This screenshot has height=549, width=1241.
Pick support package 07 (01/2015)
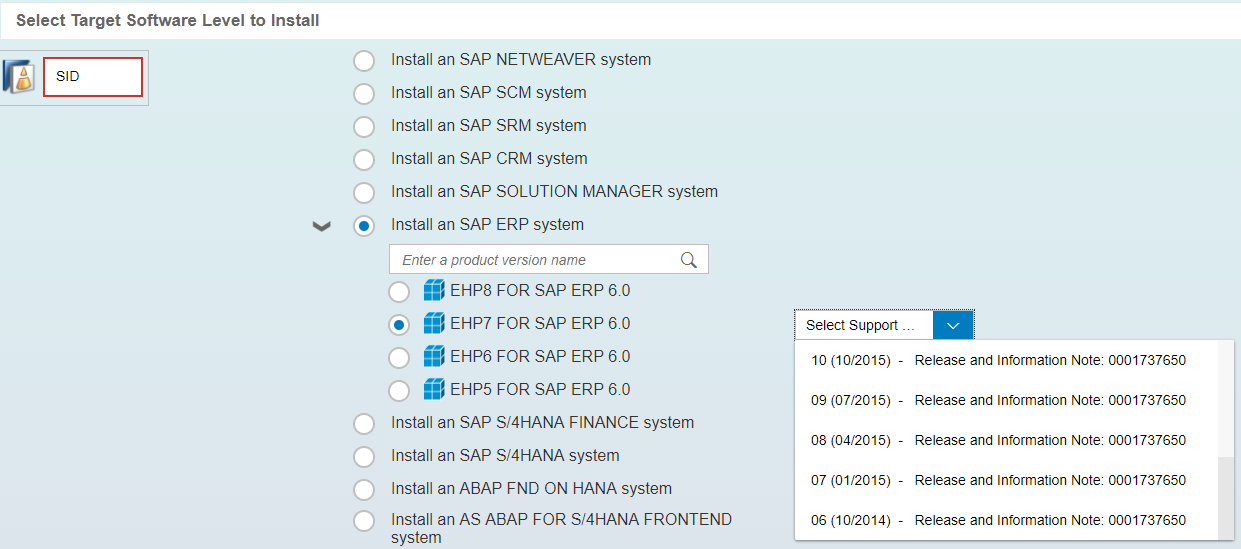pyautogui.click(x=1007, y=480)
